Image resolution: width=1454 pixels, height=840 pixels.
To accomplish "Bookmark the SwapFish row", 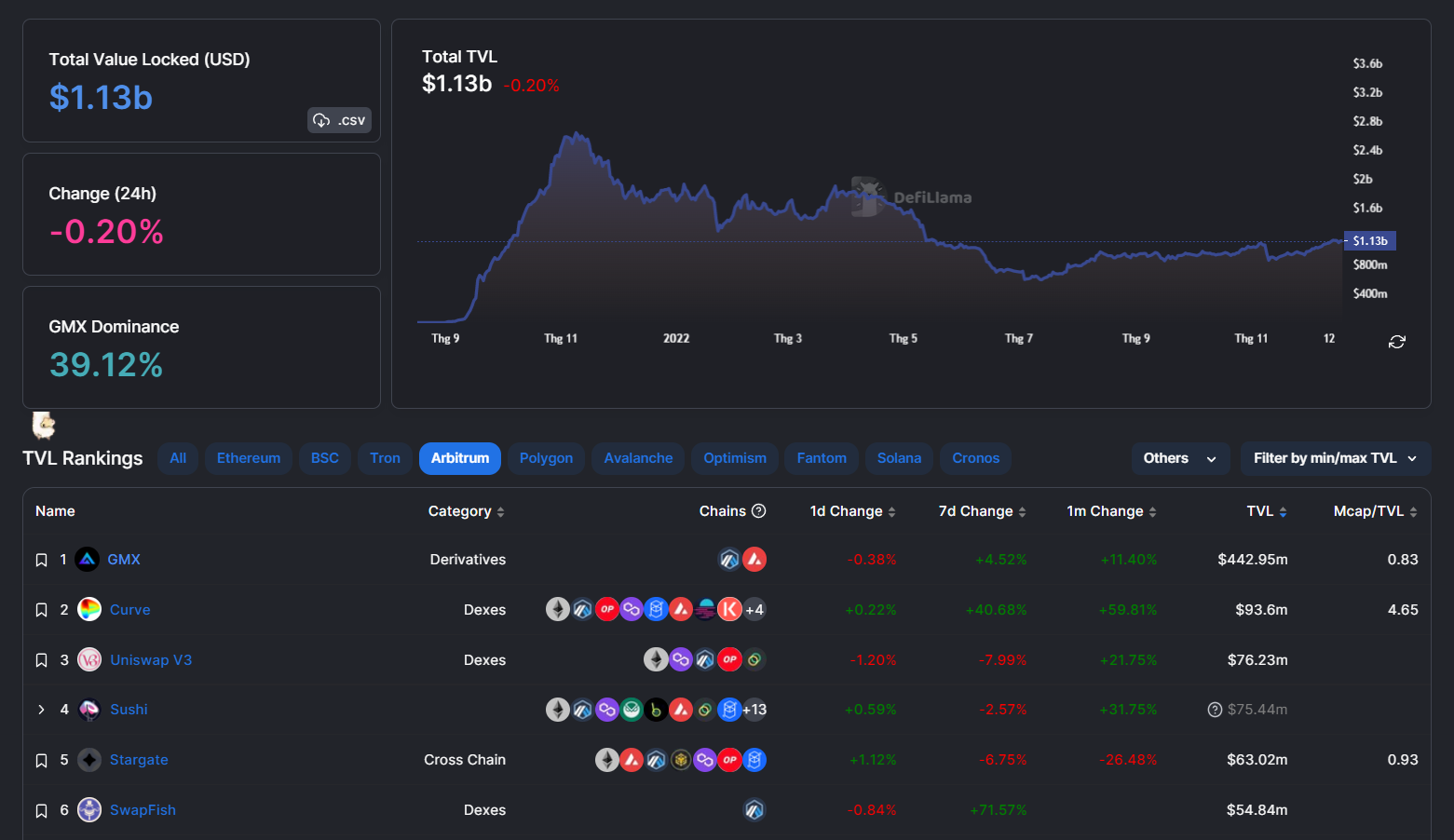I will point(41,811).
